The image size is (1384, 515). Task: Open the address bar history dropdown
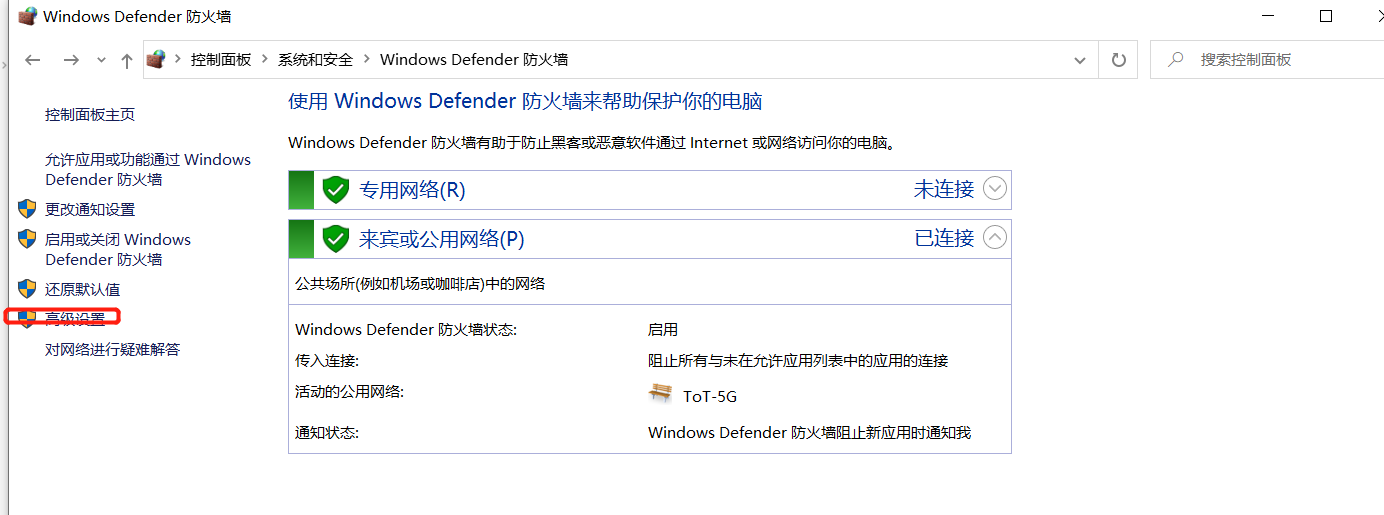pyautogui.click(x=1080, y=60)
